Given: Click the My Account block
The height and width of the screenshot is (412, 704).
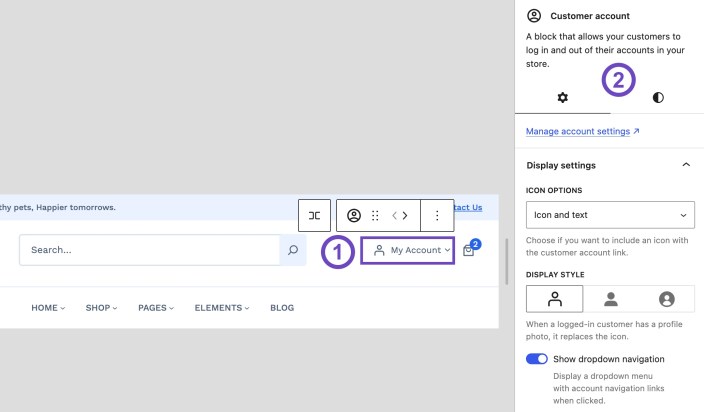Looking at the screenshot, I should click(408, 250).
